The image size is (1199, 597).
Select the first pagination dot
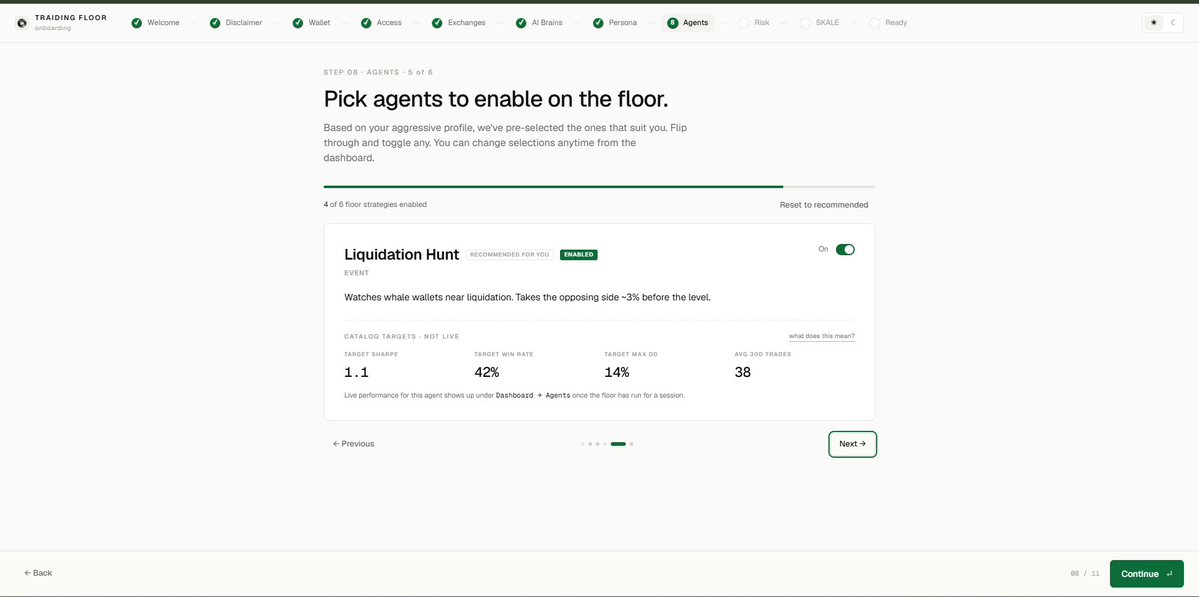582,443
